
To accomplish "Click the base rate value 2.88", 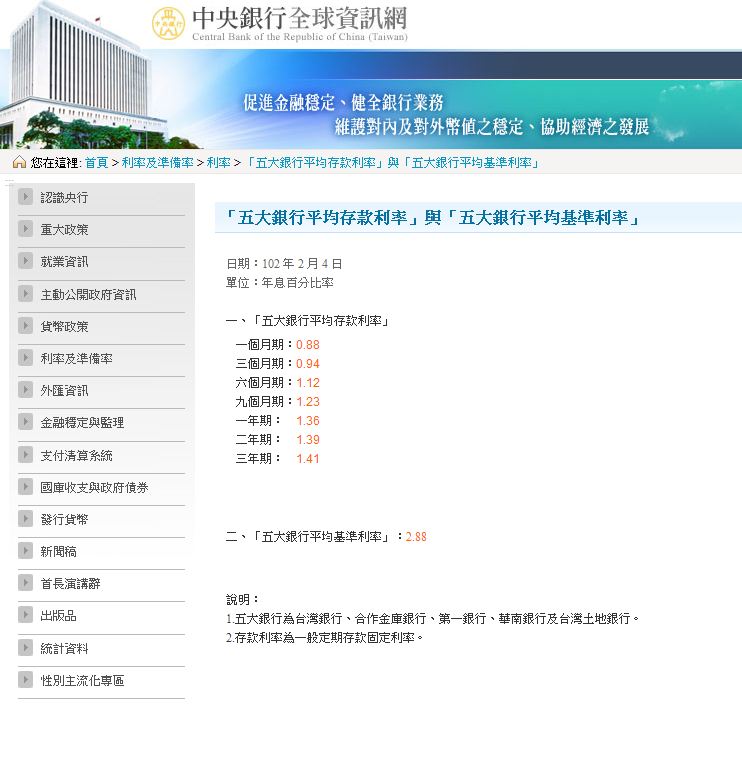I will point(416,537).
